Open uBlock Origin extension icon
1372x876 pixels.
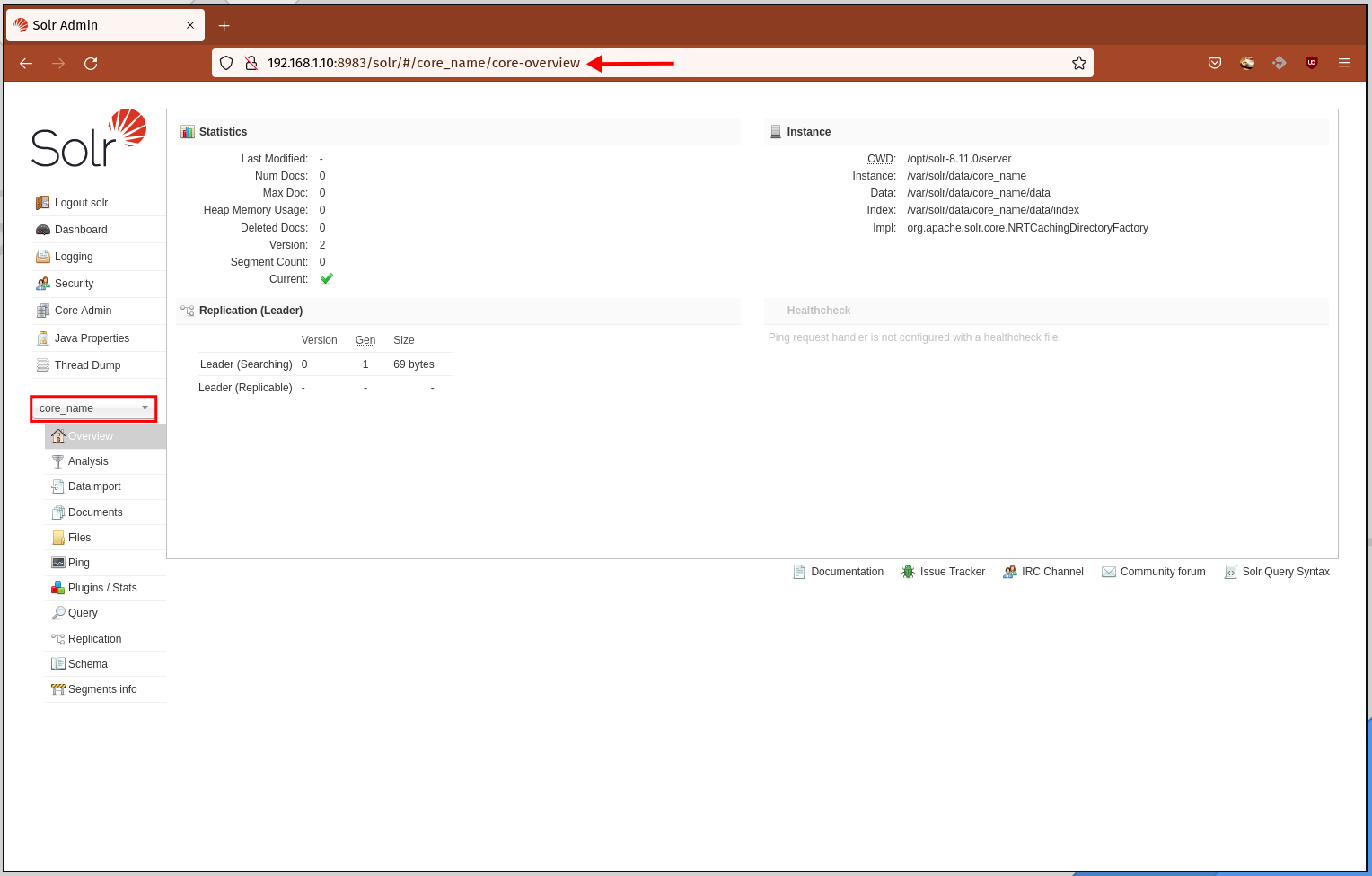pos(1312,63)
